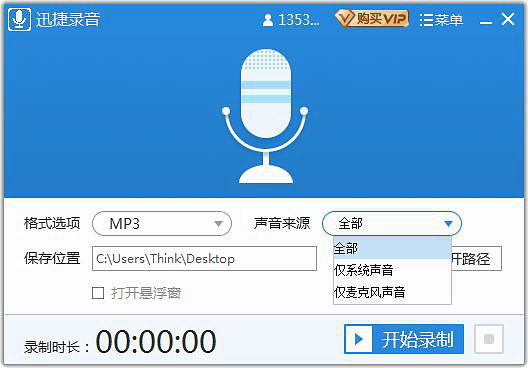Screen dimensions: 528x368
Task: Click the 保存位置 path input field
Action: coord(204,259)
